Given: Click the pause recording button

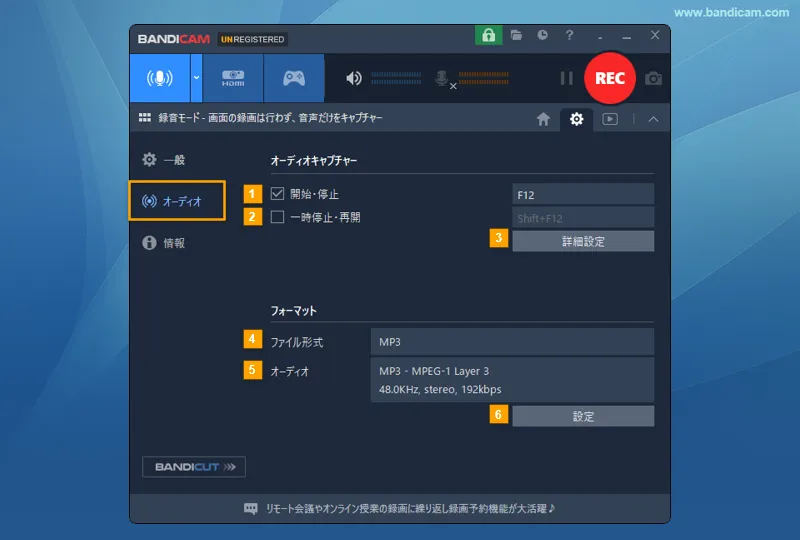Looking at the screenshot, I should pos(566,78).
